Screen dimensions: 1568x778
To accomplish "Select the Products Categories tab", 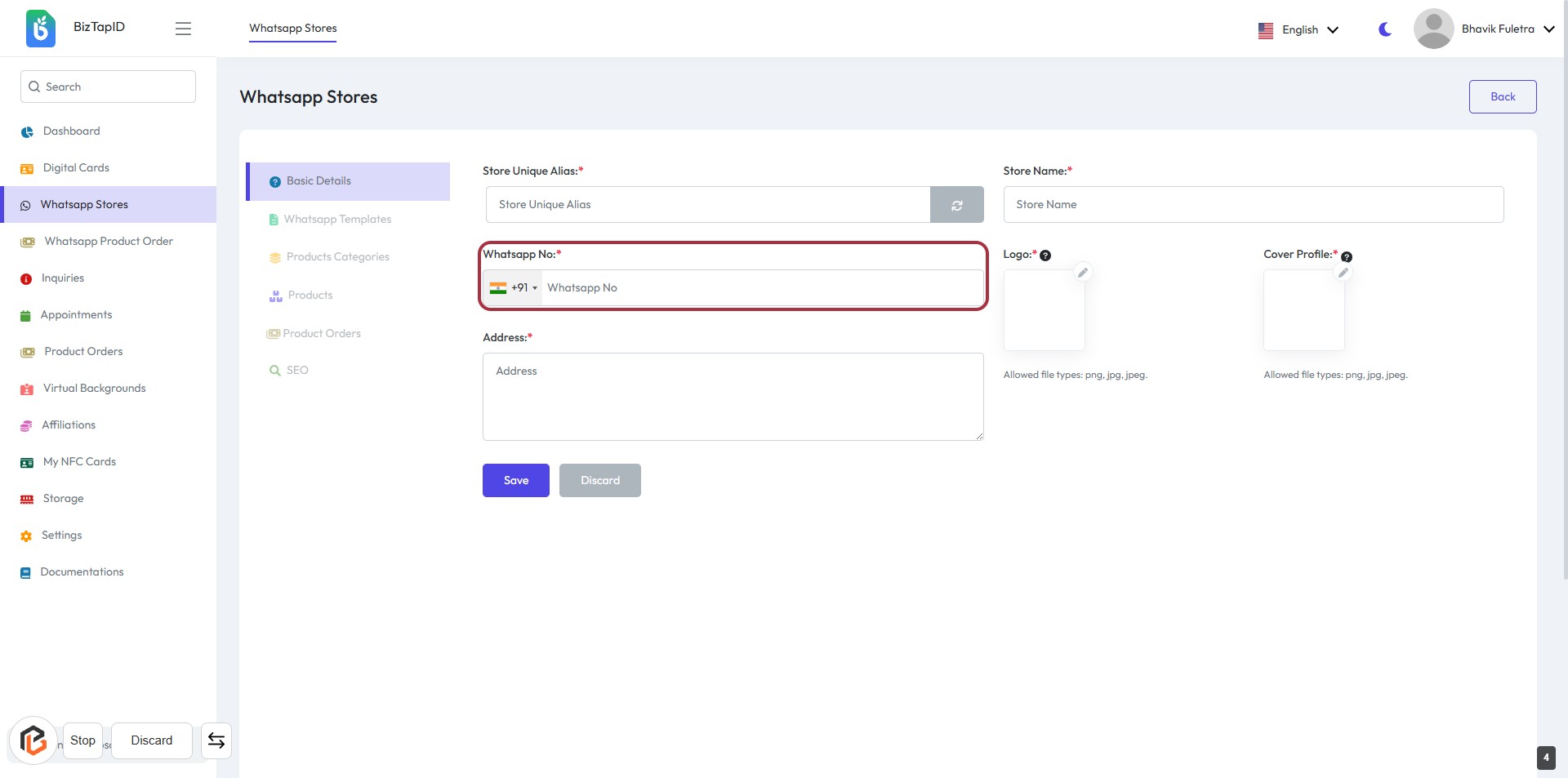I will (337, 257).
